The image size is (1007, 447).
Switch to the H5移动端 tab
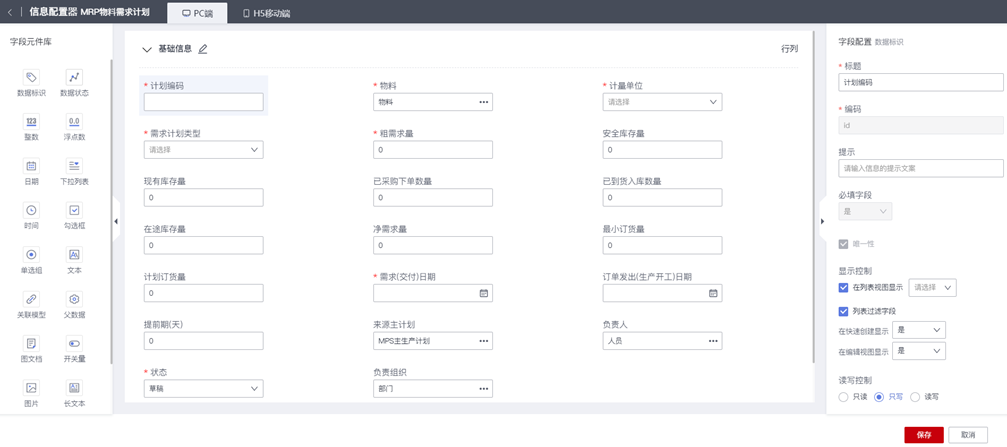coord(267,14)
